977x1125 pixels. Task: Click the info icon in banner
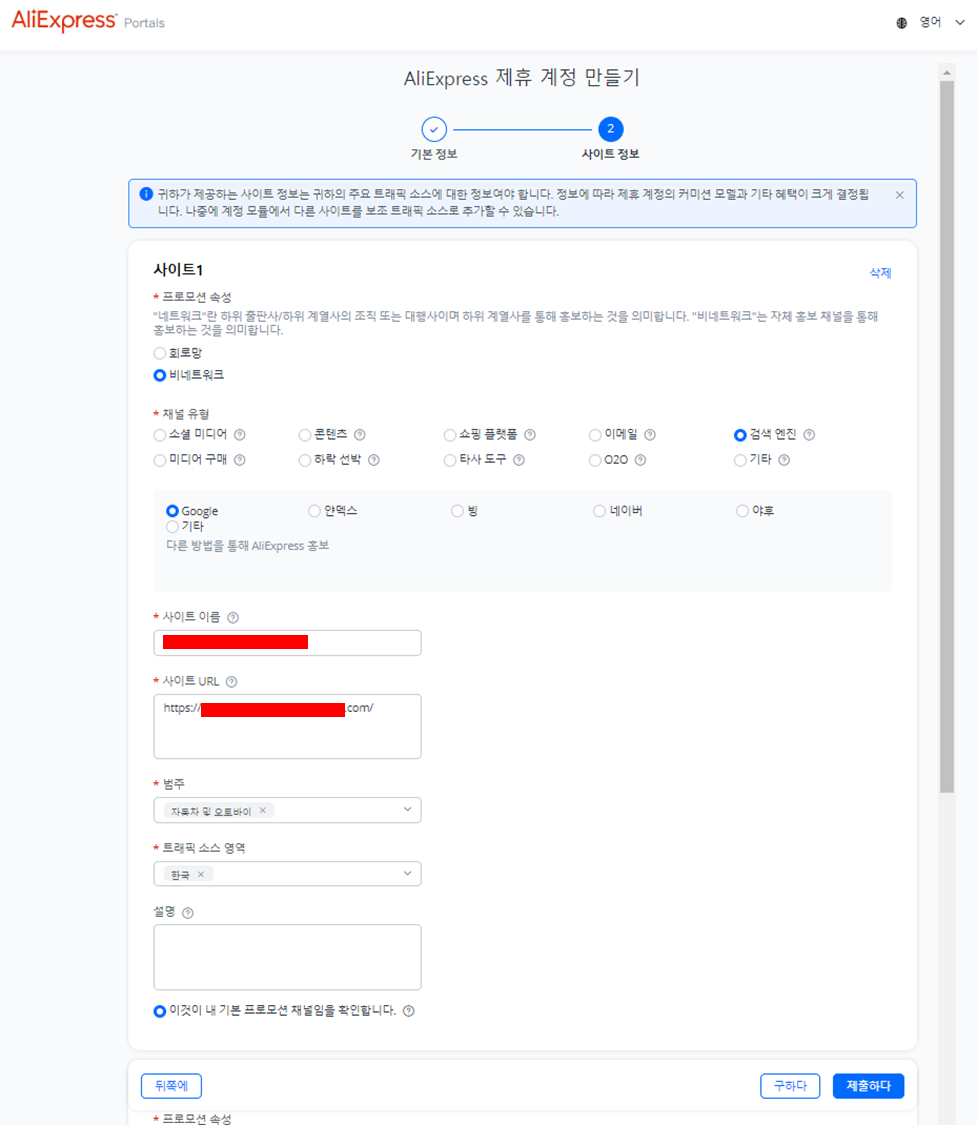(x=146, y=194)
